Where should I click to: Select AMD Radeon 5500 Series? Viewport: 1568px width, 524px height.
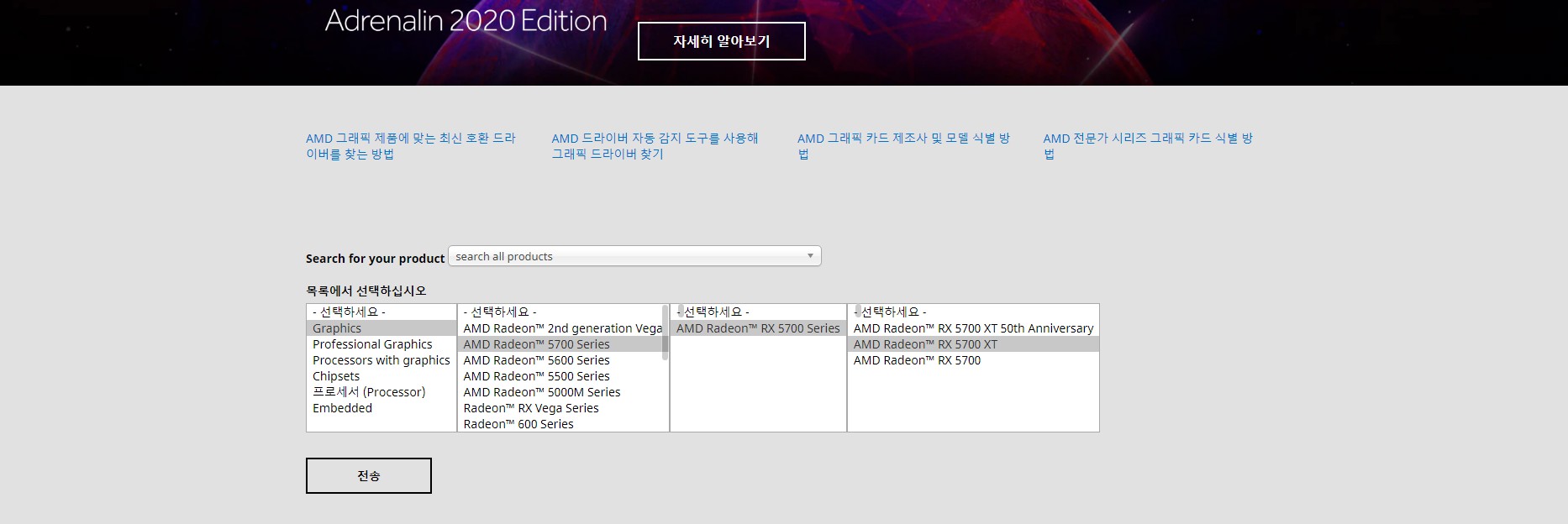[560, 376]
